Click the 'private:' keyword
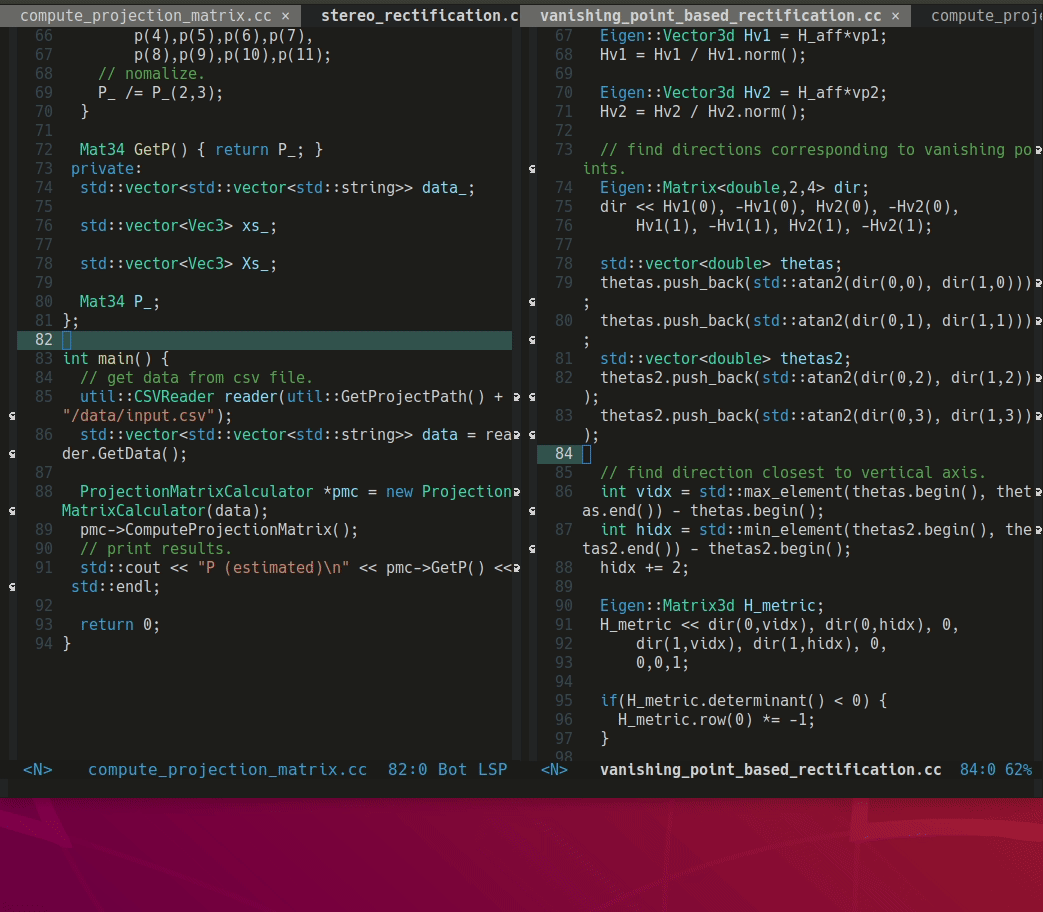1043x912 pixels. [x=106, y=169]
